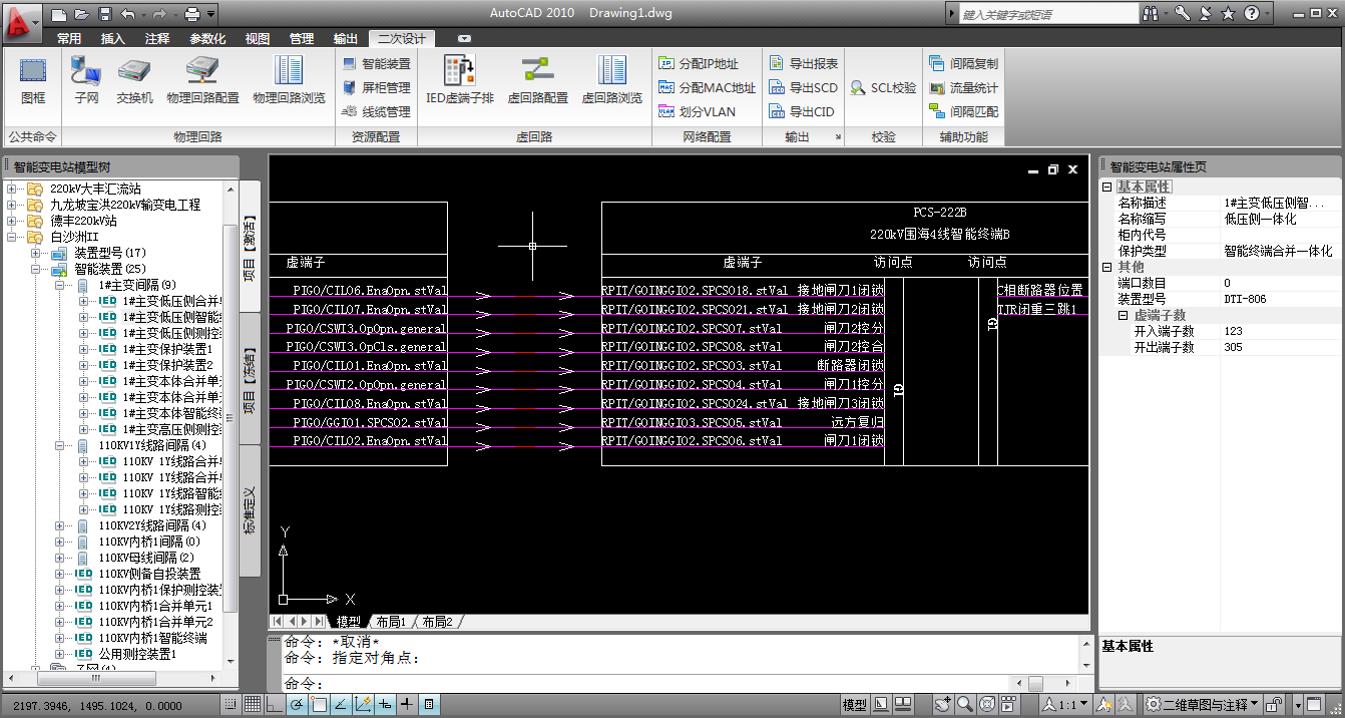The height and width of the screenshot is (718, 1345).
Task: Toggle object snap in the status bar
Action: (x=319, y=705)
